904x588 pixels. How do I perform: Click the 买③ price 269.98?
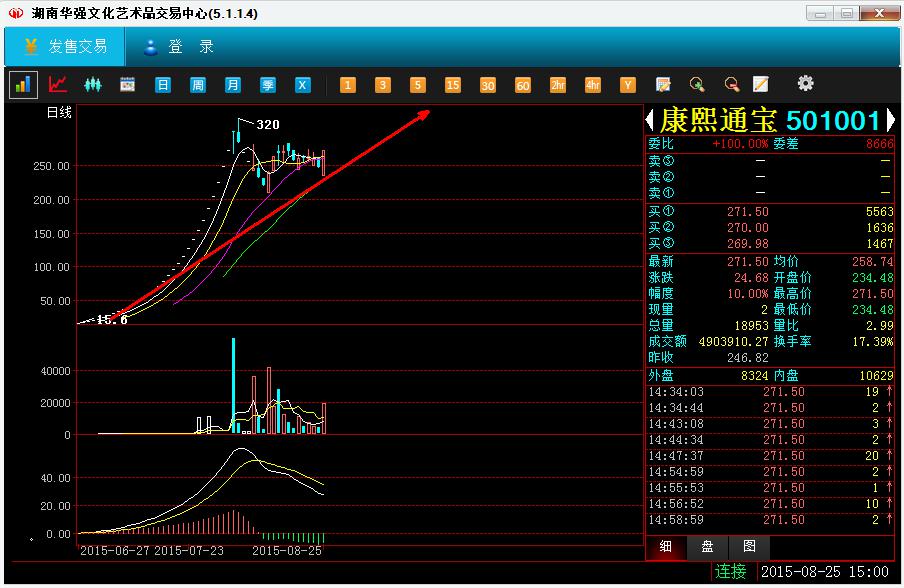click(x=748, y=243)
